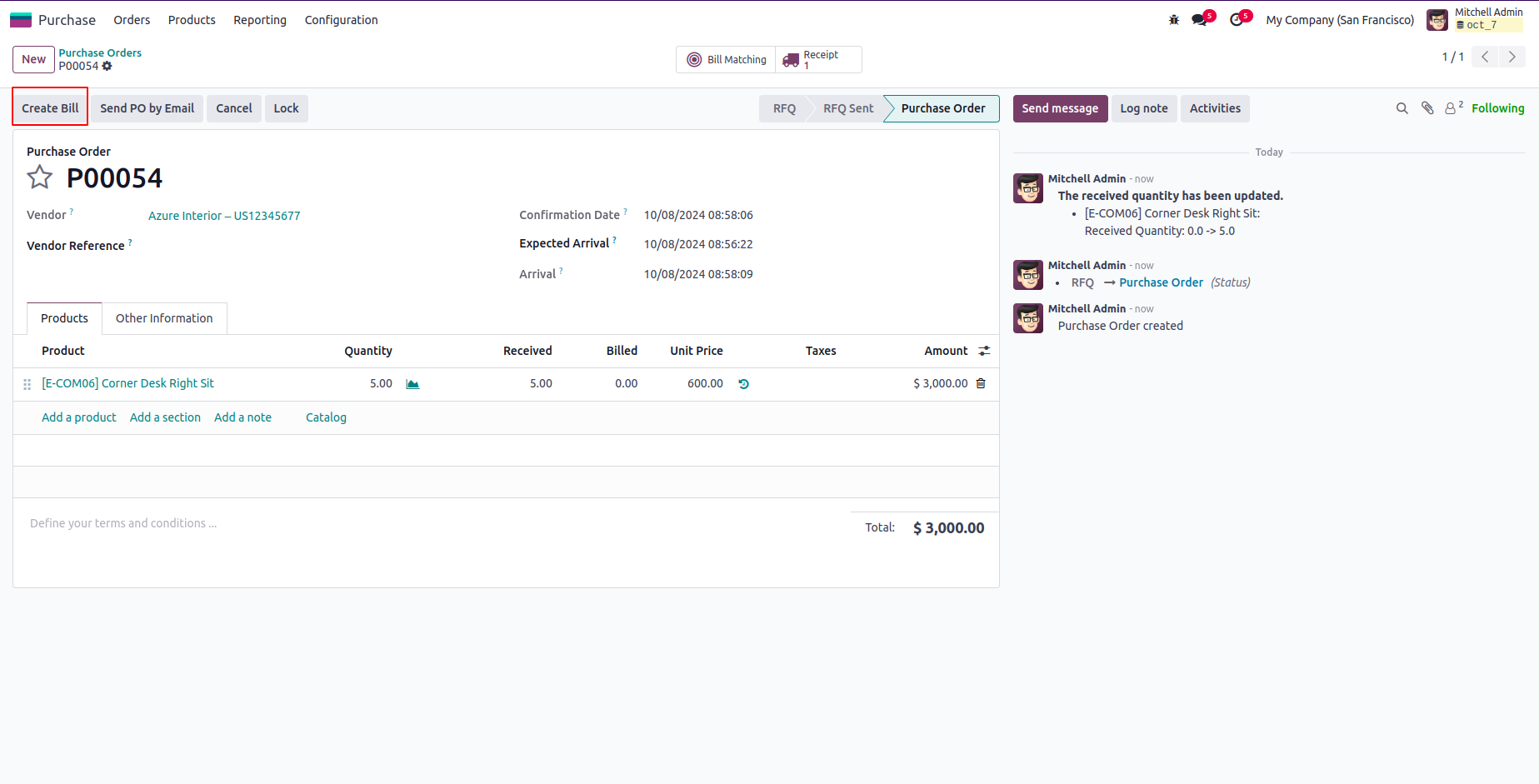Click Add a note link
1539x784 pixels.
(x=242, y=417)
